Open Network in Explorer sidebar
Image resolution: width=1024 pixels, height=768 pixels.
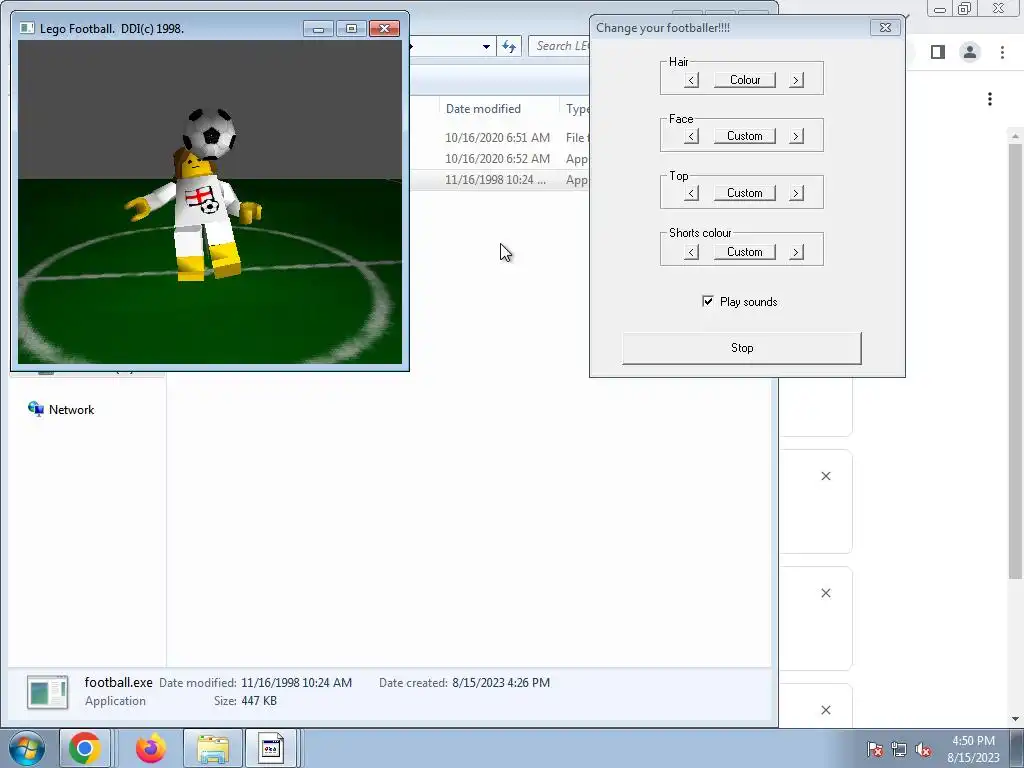tap(71, 409)
